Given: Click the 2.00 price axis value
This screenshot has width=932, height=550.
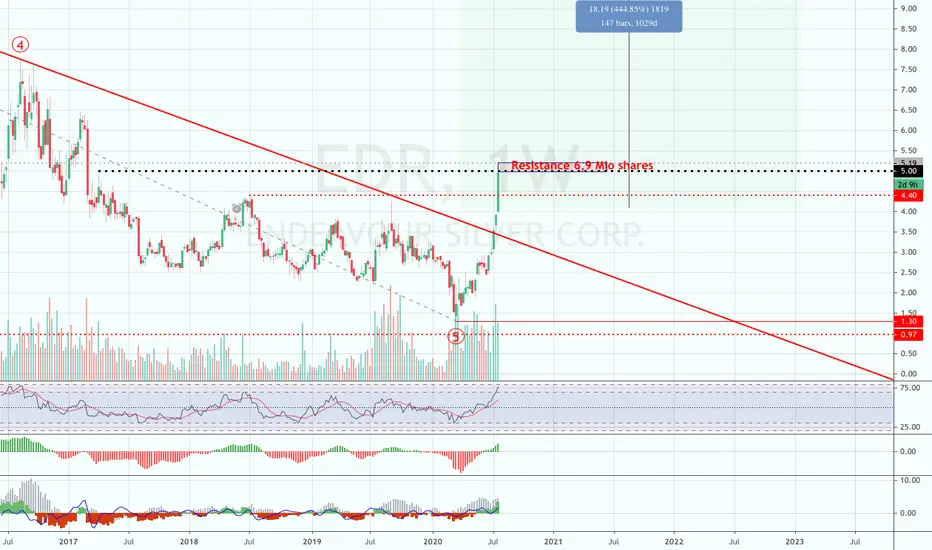Looking at the screenshot, I should click(x=908, y=293).
